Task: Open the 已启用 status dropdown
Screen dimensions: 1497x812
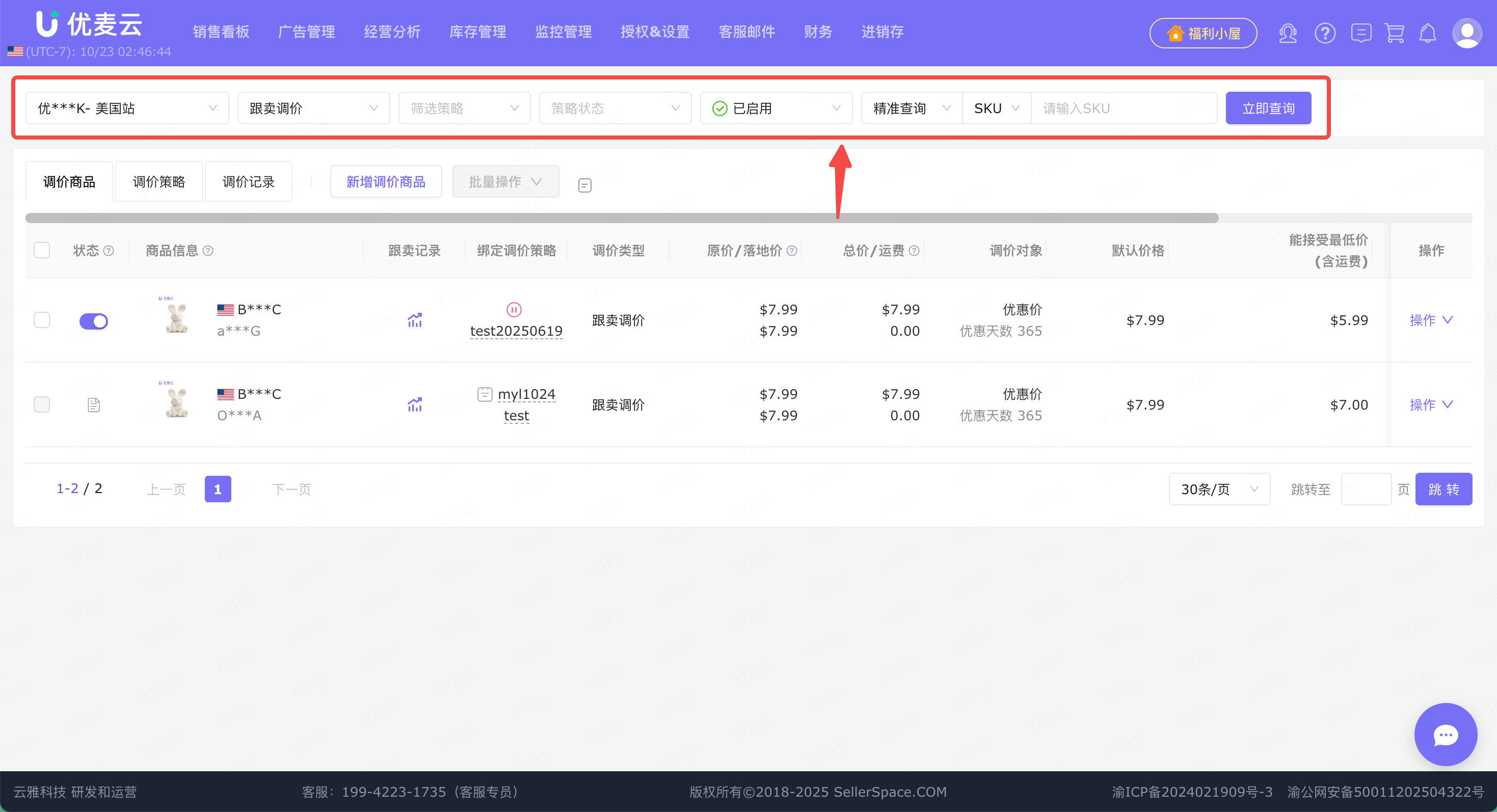Action: [776, 108]
